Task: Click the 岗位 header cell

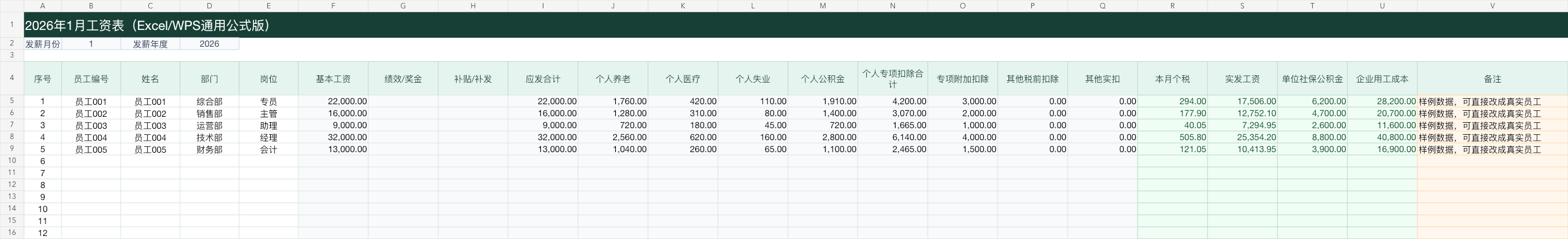Action: (x=268, y=78)
